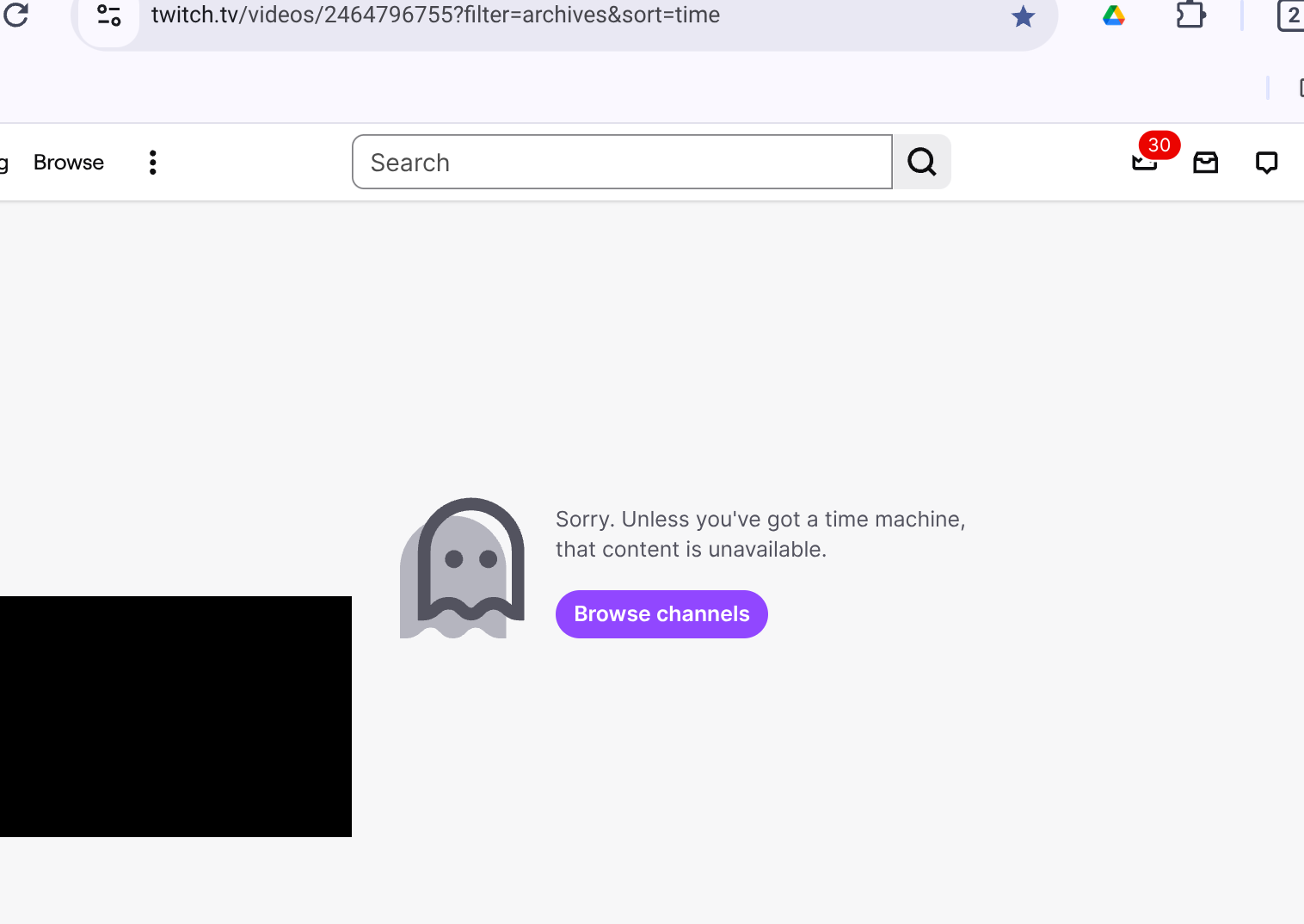Open the Google Drive extension icon
The width and height of the screenshot is (1304, 924).
click(1114, 15)
